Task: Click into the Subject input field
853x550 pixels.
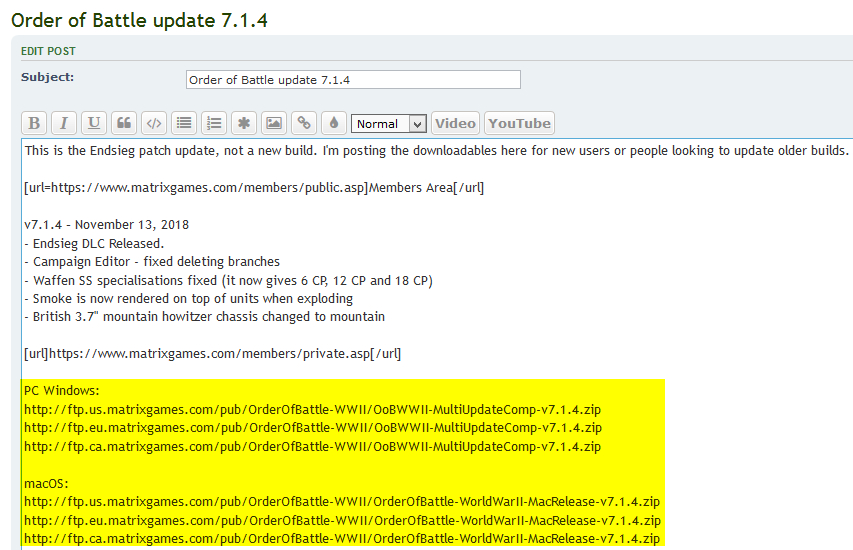Action: 353,79
